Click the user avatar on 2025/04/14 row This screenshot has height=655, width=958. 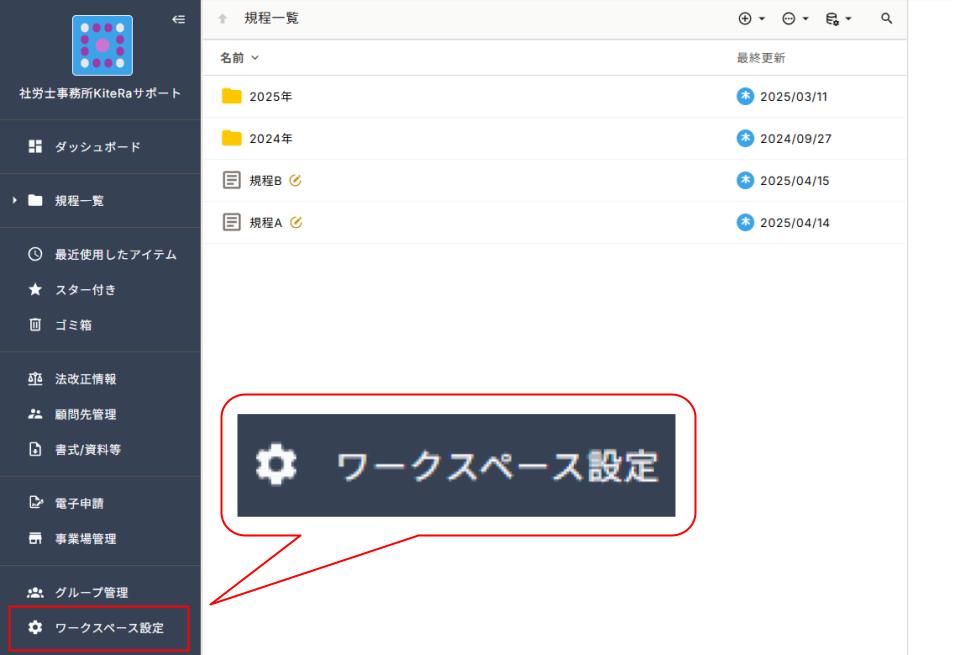tap(745, 222)
